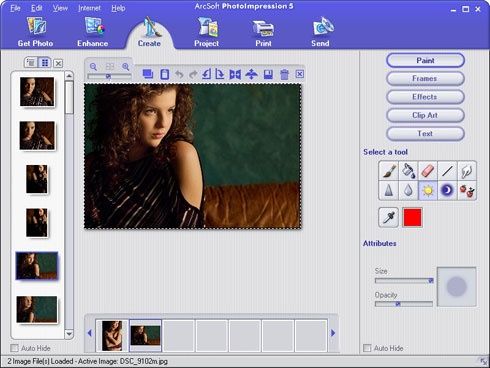Click the album scroll down arrow
The image size is (490, 368).
(69, 334)
